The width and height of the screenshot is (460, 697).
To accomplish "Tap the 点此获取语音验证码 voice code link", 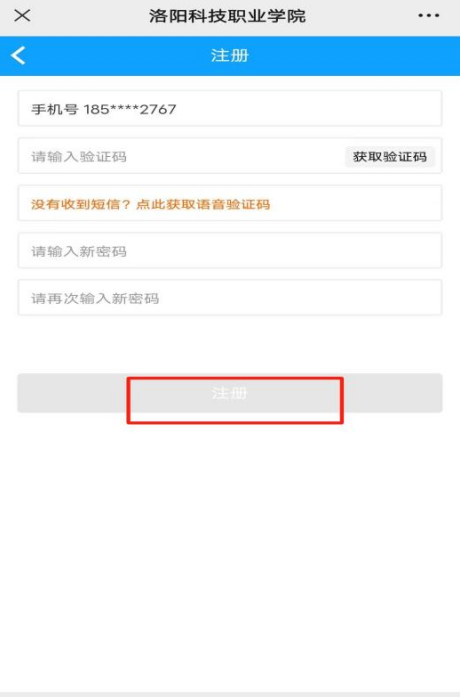I will coord(203,204).
